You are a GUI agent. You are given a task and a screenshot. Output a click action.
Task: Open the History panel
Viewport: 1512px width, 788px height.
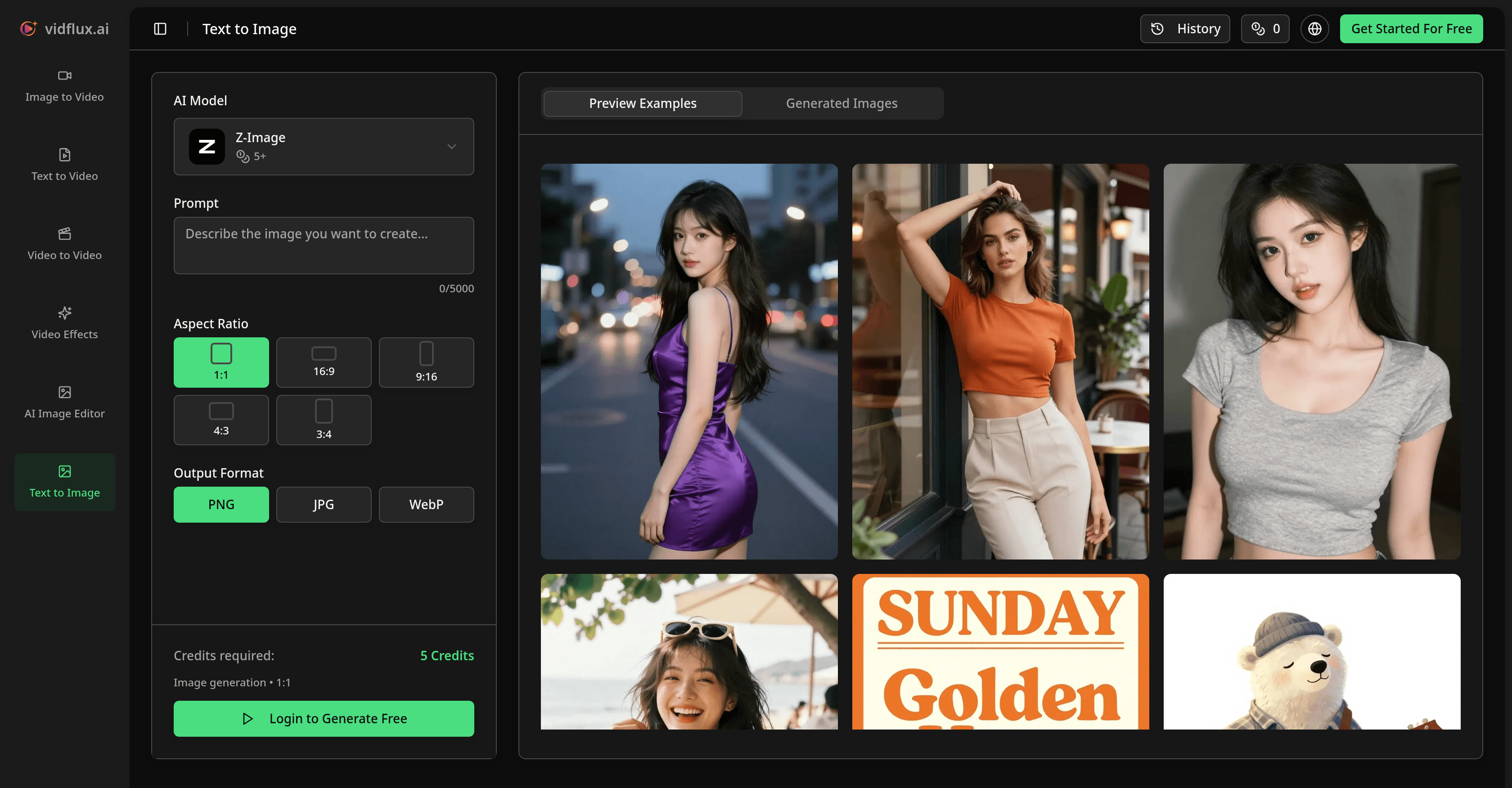(x=1184, y=28)
